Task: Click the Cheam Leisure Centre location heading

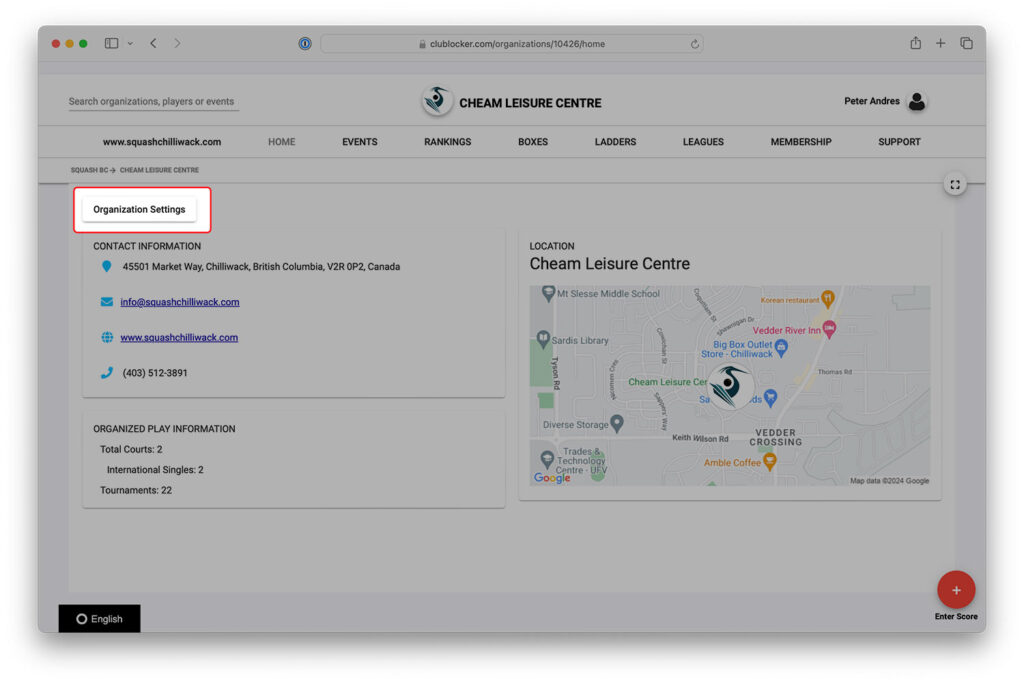Action: [609, 264]
